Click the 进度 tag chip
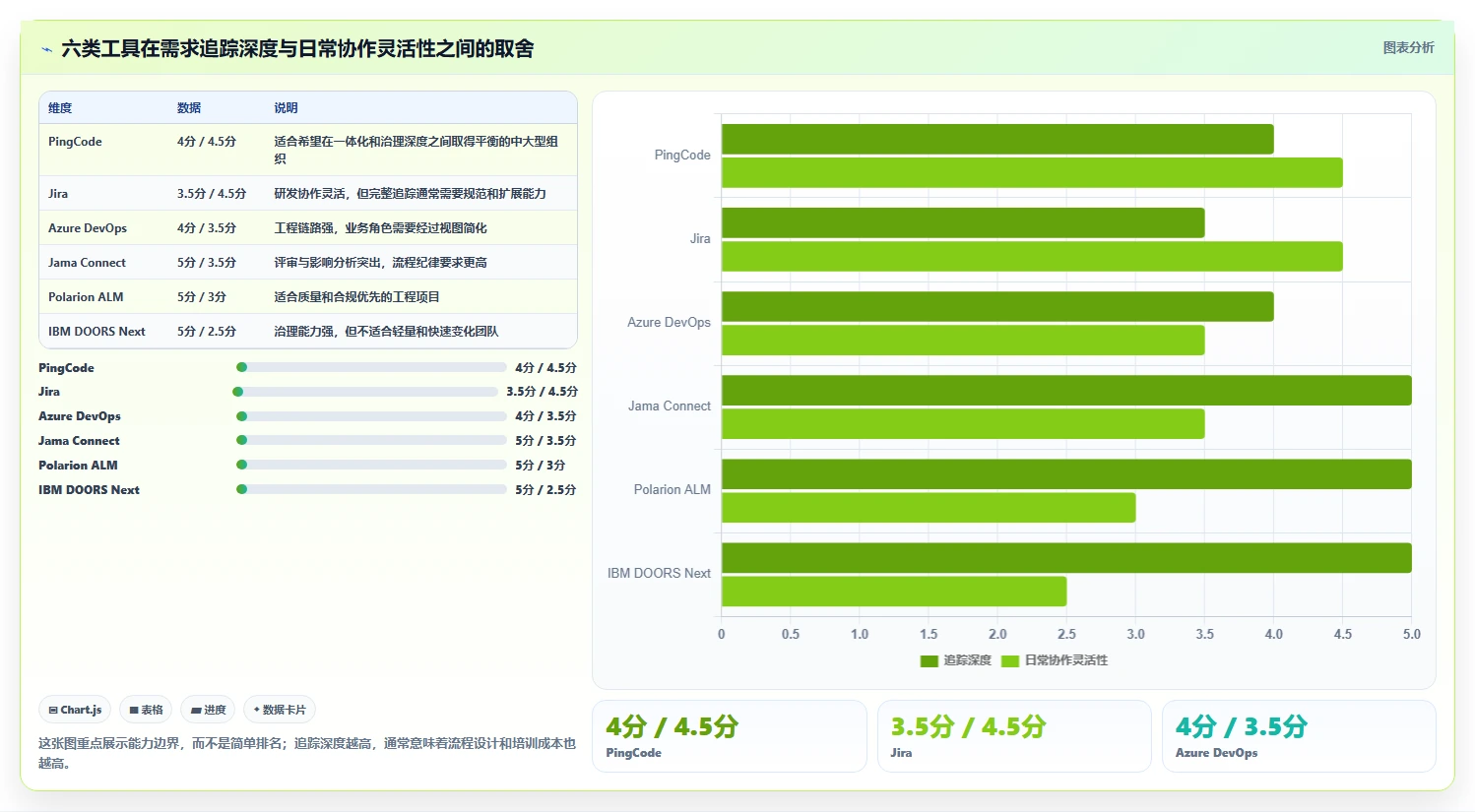 (208, 710)
